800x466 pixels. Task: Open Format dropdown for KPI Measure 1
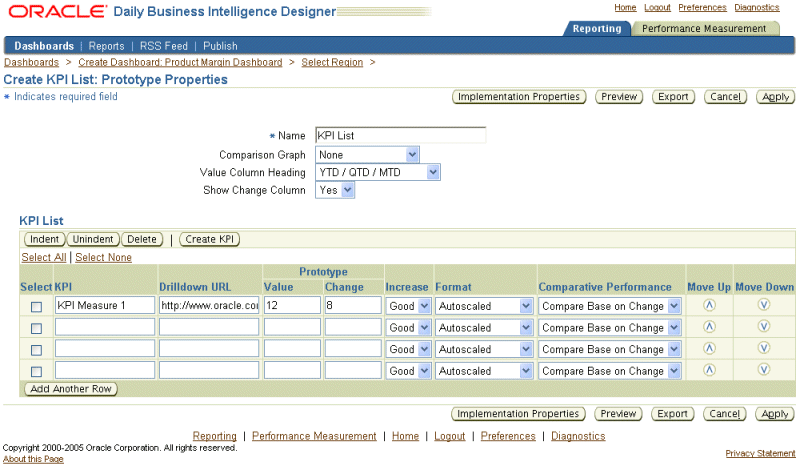484,306
